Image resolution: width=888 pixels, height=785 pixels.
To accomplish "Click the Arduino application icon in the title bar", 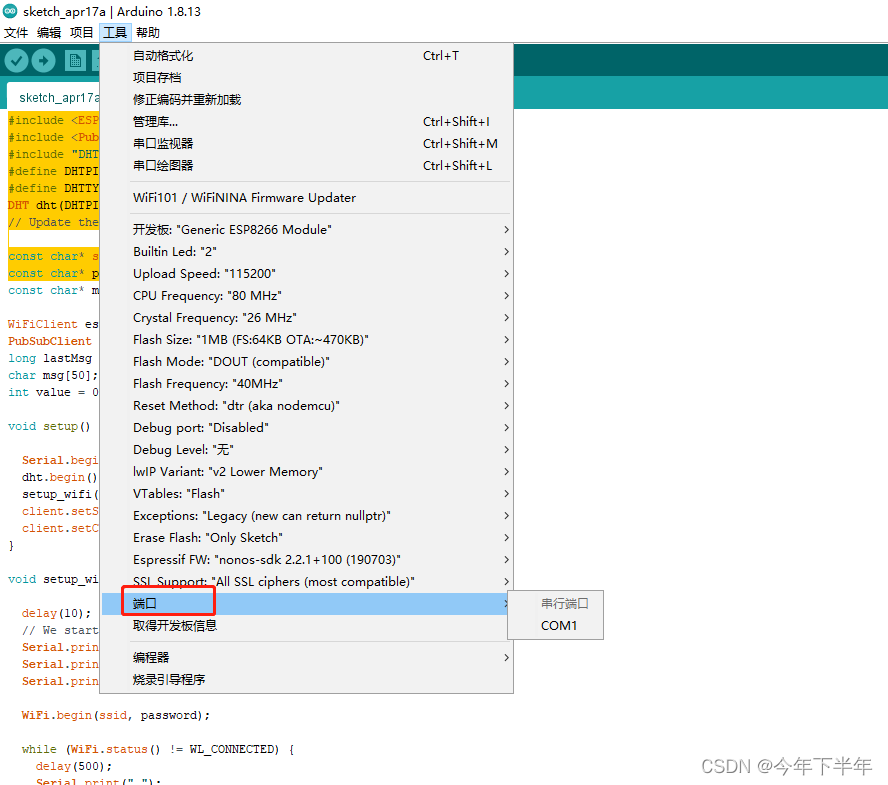I will 12,13.
